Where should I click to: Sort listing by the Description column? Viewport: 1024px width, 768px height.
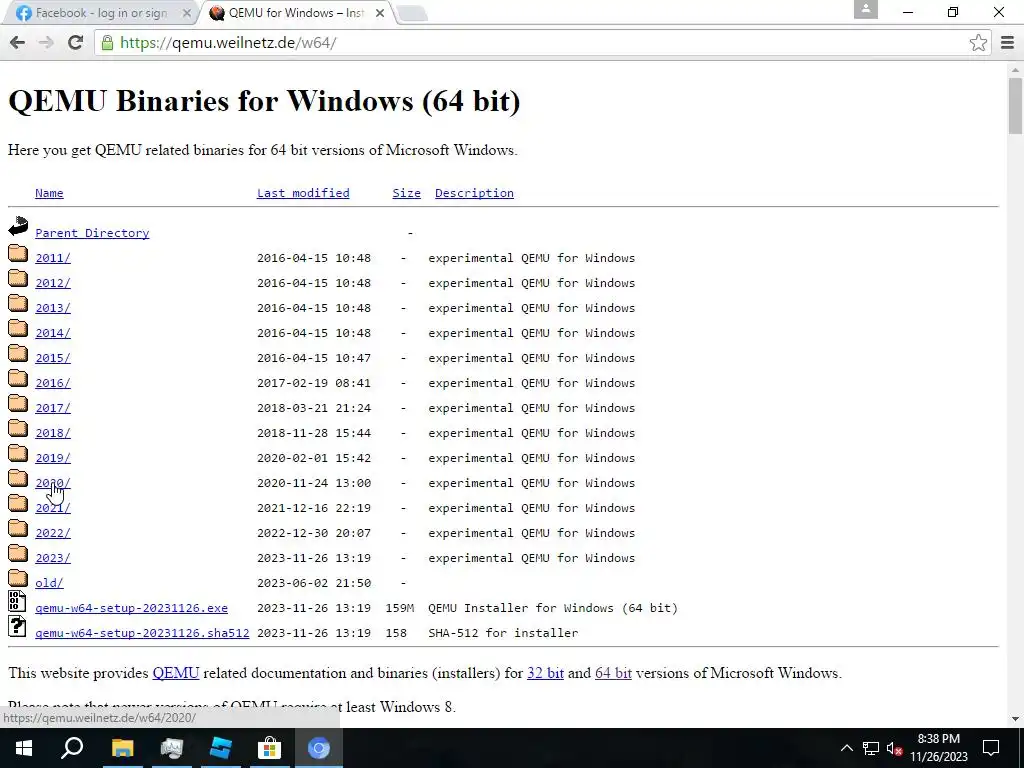click(x=474, y=193)
